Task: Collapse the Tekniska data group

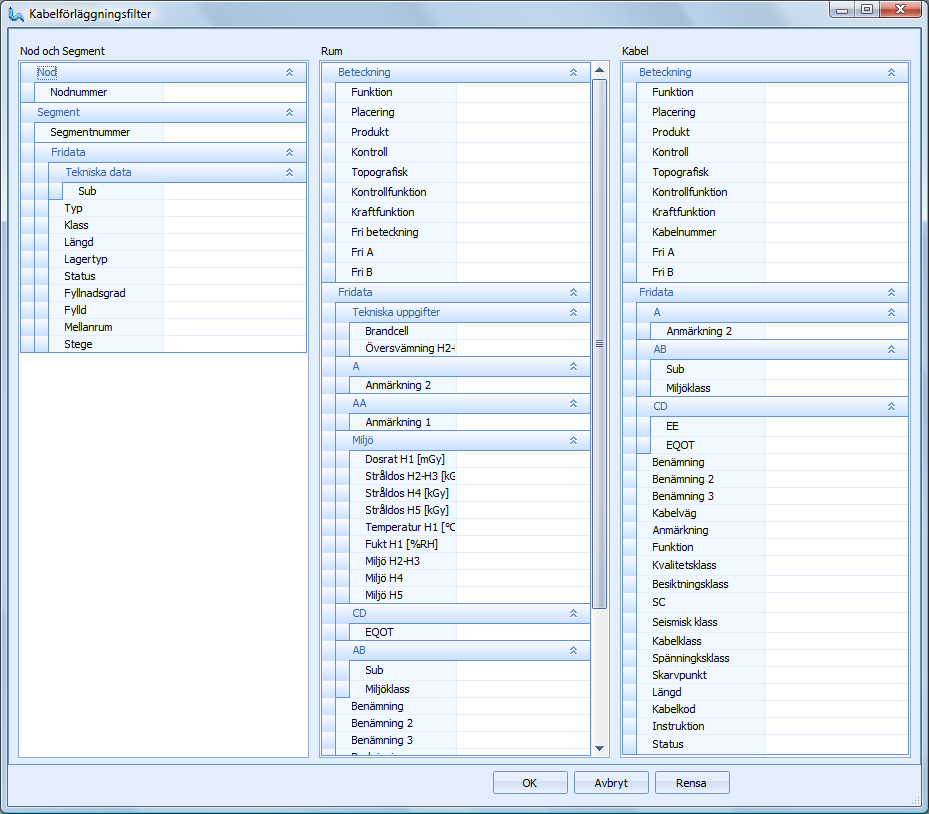Action: (x=289, y=172)
